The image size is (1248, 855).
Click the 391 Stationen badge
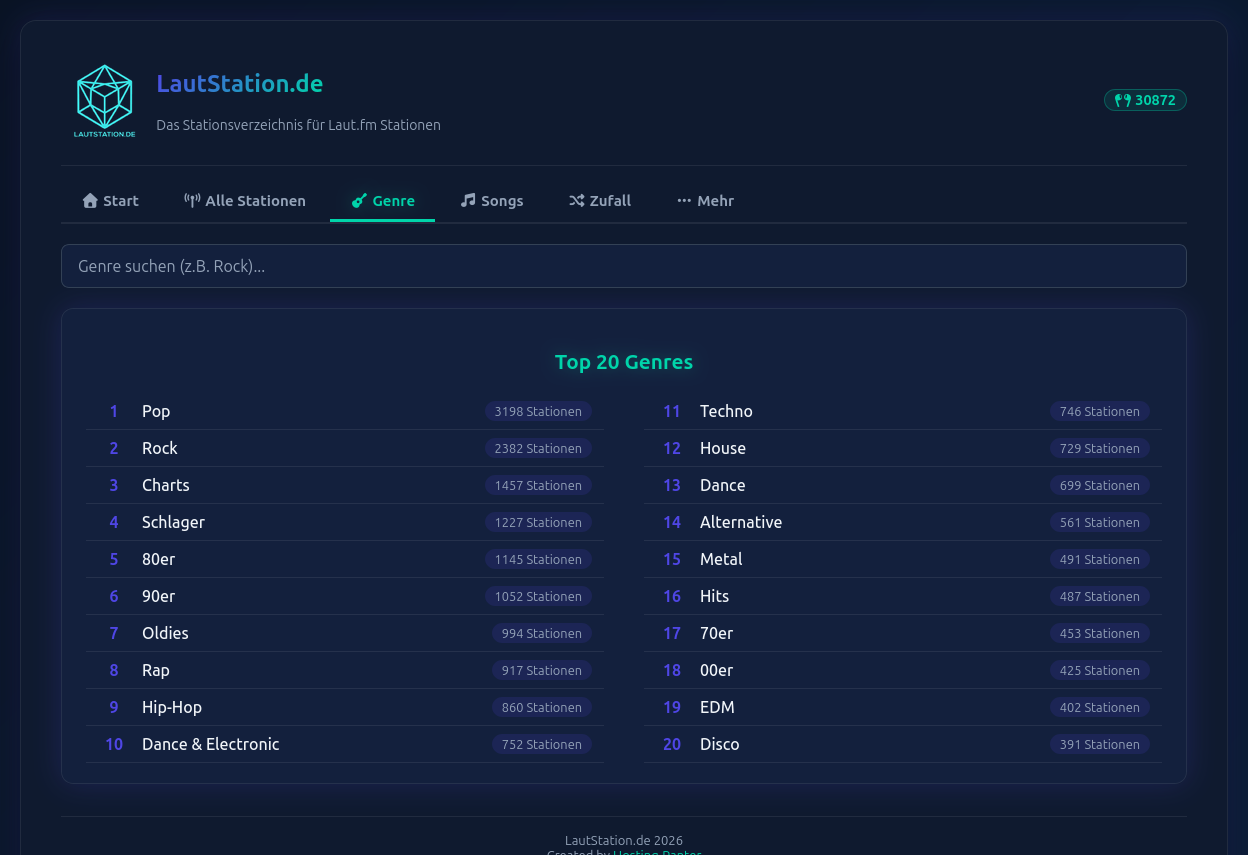(x=1099, y=744)
